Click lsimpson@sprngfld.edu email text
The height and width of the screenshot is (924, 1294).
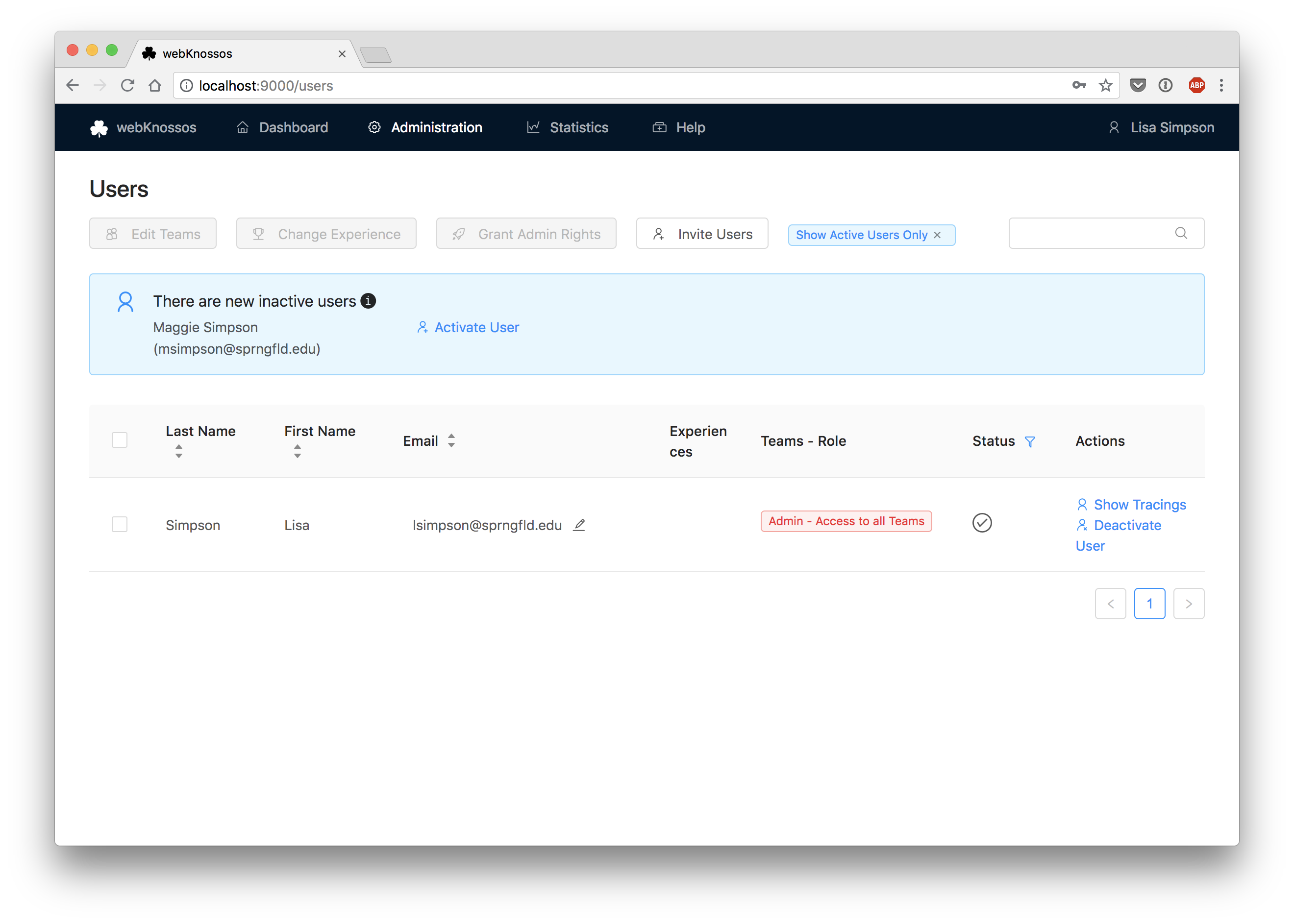click(487, 525)
